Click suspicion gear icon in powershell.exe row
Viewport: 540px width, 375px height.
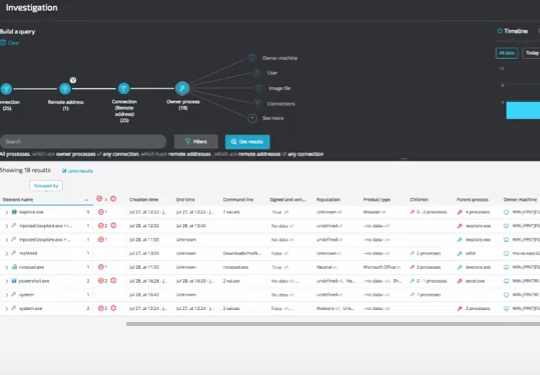[x=113, y=280]
